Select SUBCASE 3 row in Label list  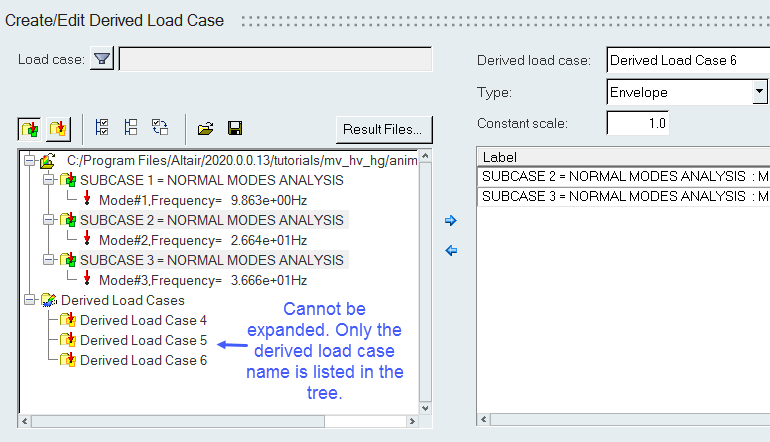[x=624, y=196]
